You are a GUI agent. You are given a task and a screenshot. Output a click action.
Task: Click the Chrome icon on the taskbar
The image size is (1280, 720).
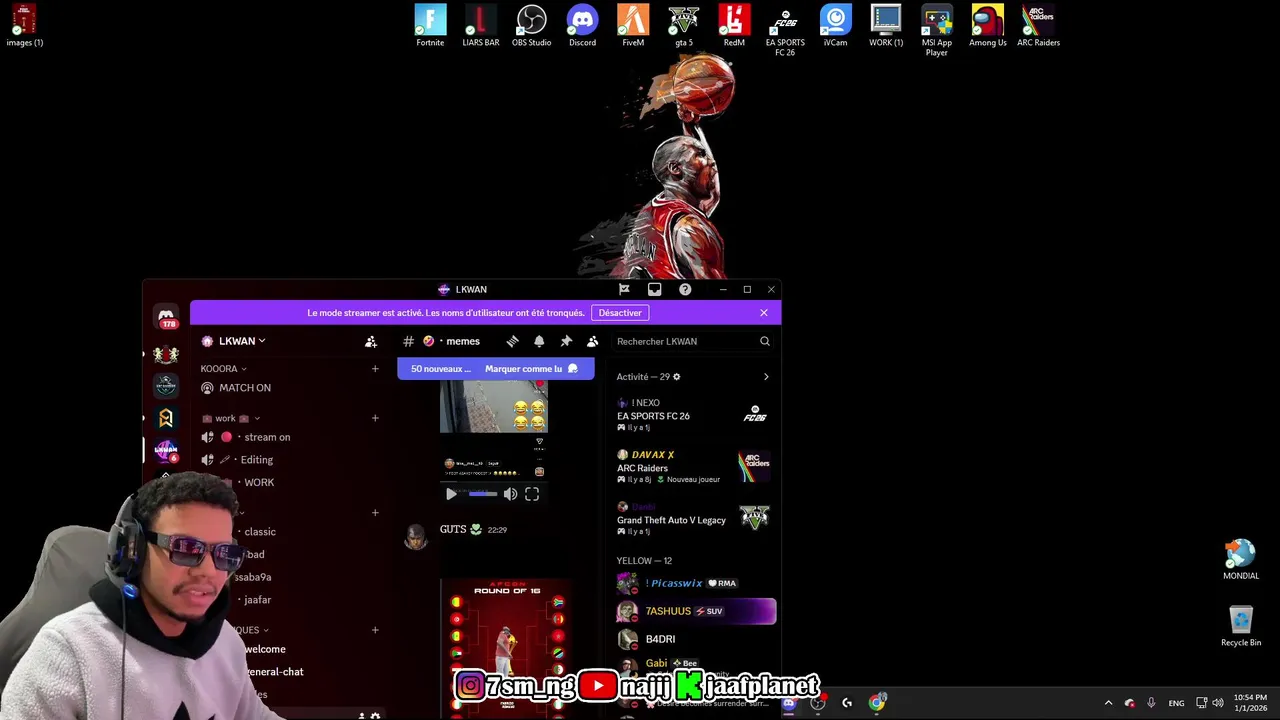(x=877, y=703)
